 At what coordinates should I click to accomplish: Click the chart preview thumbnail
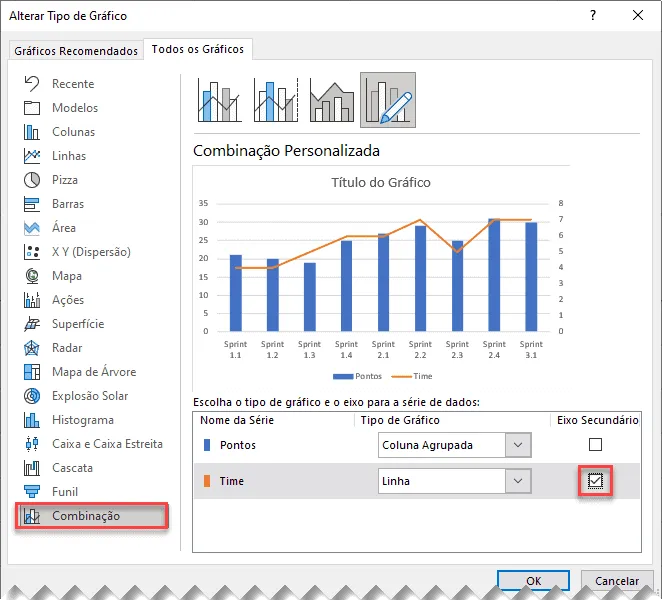point(381,279)
